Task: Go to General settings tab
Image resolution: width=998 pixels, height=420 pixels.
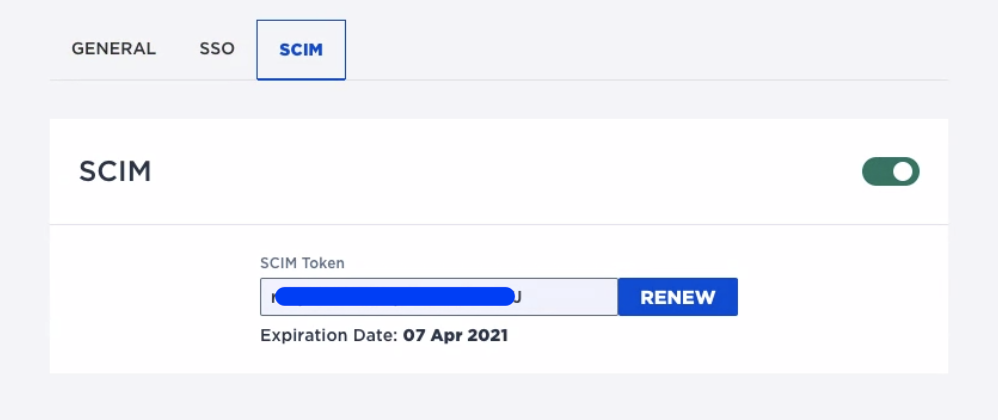Action: tap(114, 49)
